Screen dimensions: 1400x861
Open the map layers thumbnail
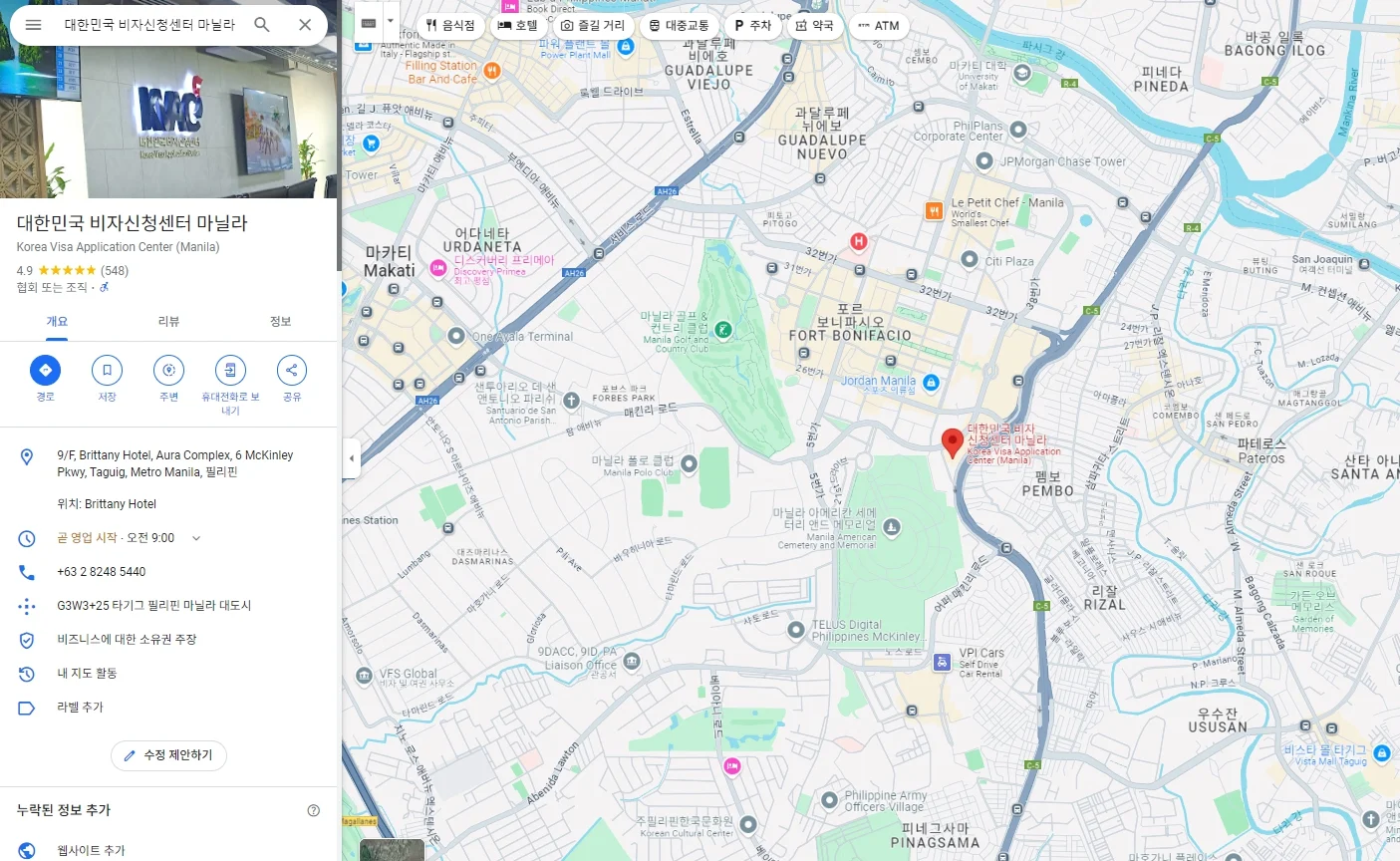coord(392,850)
